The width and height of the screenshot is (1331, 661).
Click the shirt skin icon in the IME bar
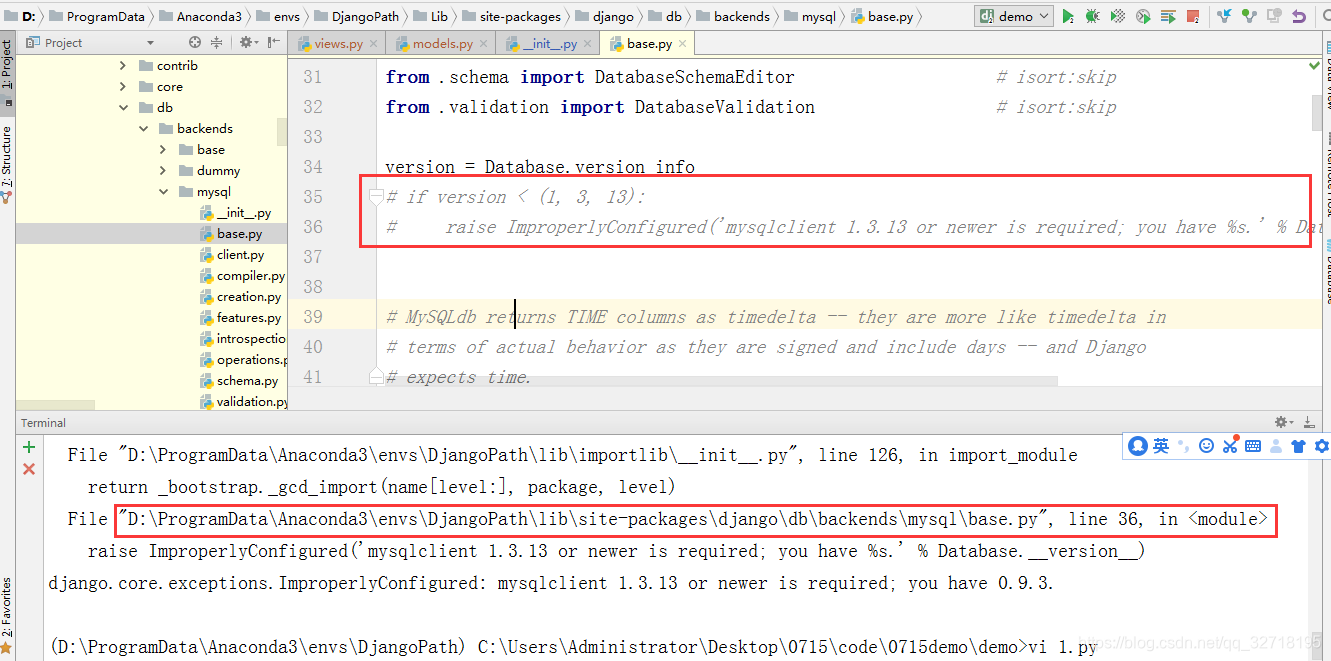point(1299,446)
